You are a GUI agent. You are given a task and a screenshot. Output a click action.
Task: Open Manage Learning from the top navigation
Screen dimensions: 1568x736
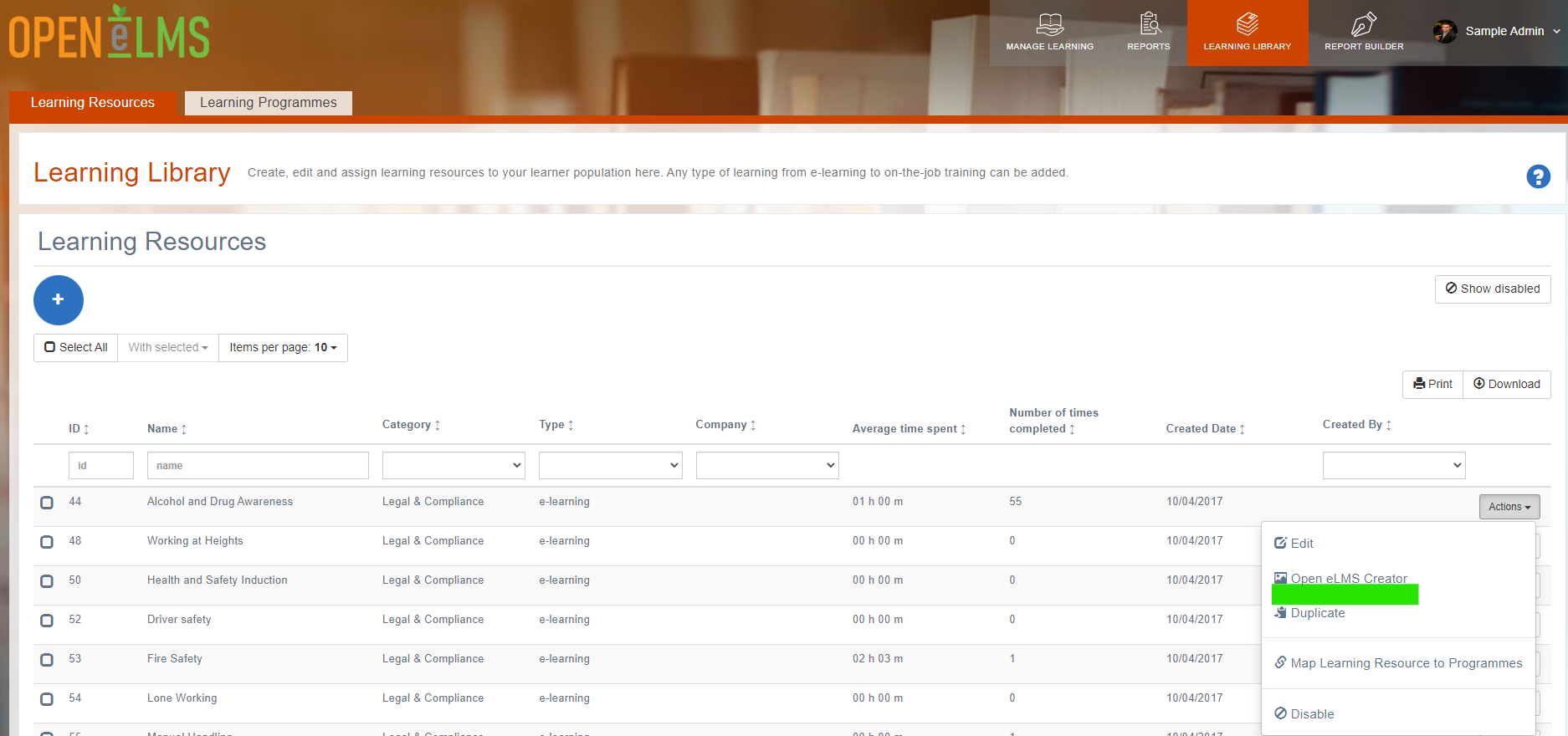point(1049,33)
